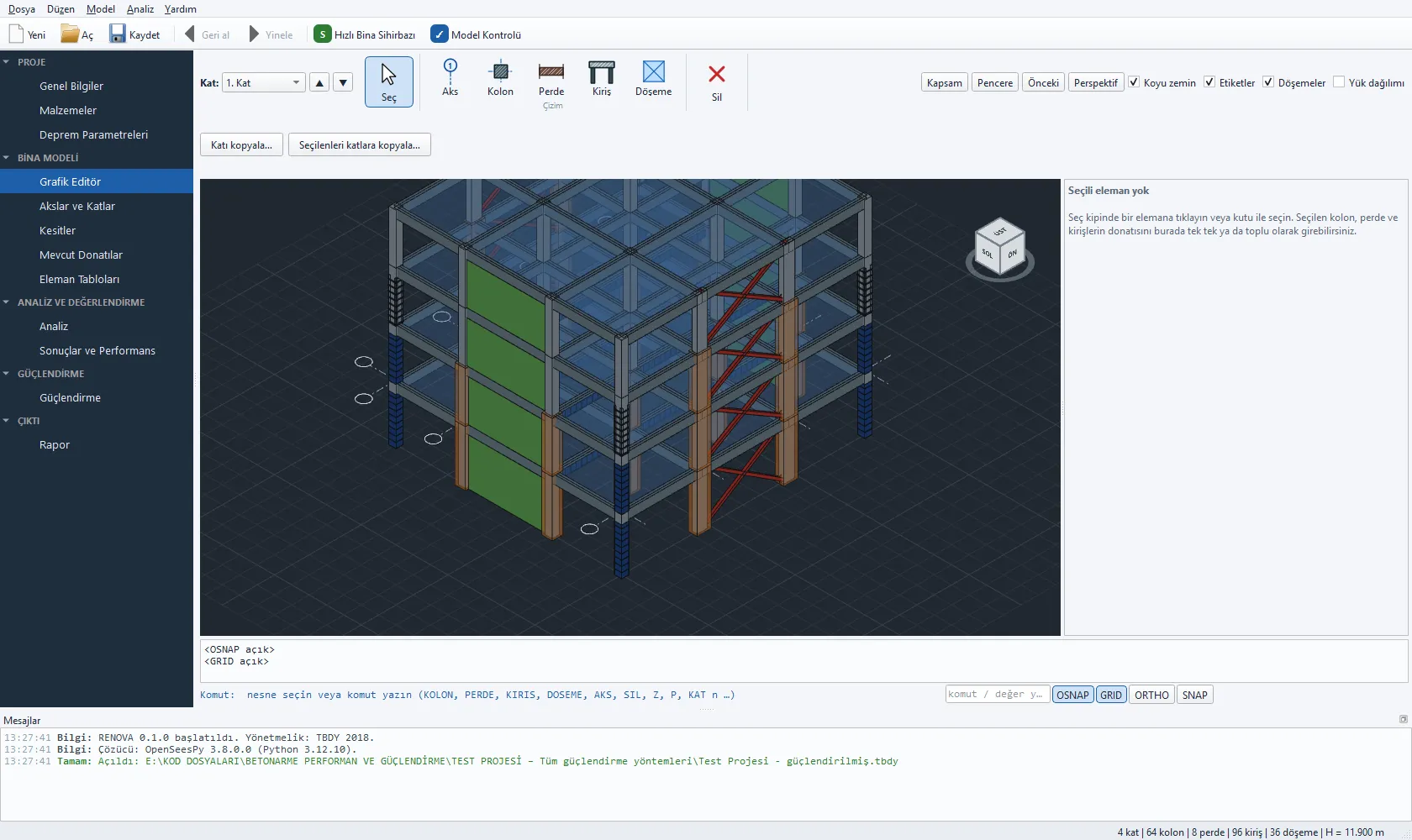This screenshot has height=840, width=1412.
Task: Toggle OSNAP mode off
Action: pyautogui.click(x=1072, y=695)
